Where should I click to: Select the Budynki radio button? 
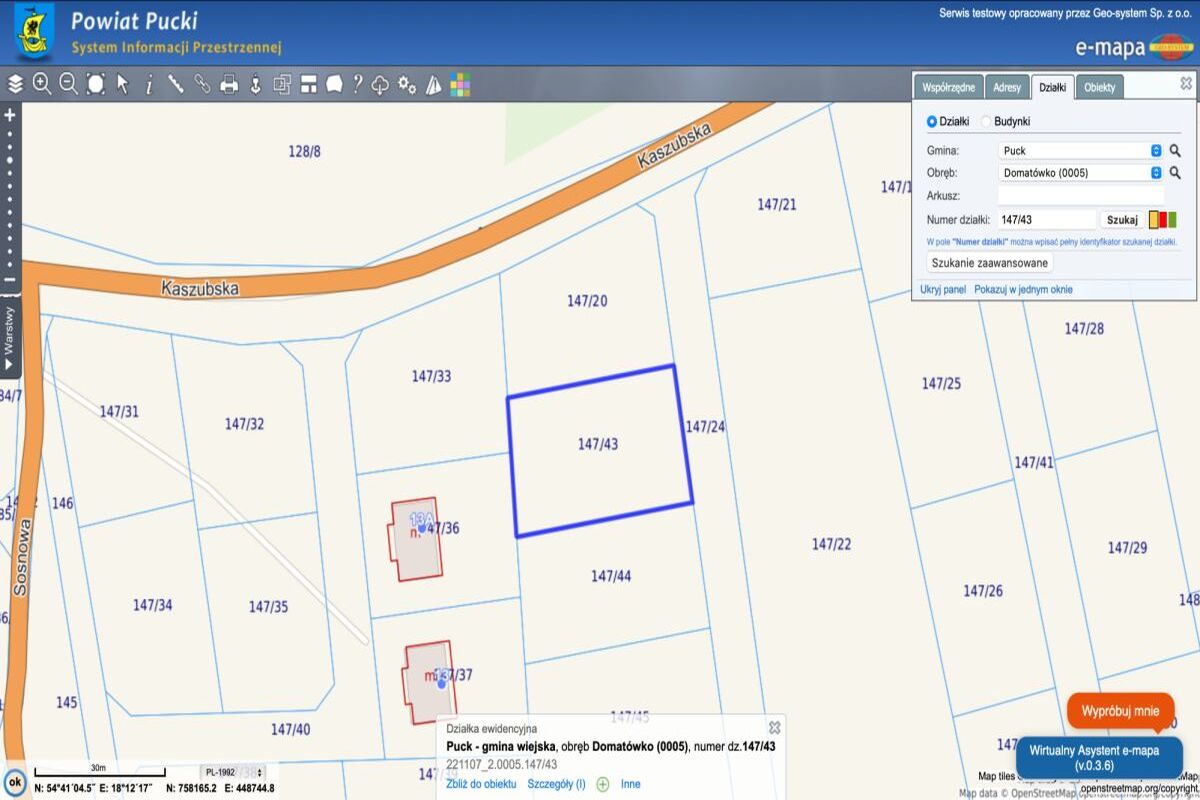click(x=986, y=121)
